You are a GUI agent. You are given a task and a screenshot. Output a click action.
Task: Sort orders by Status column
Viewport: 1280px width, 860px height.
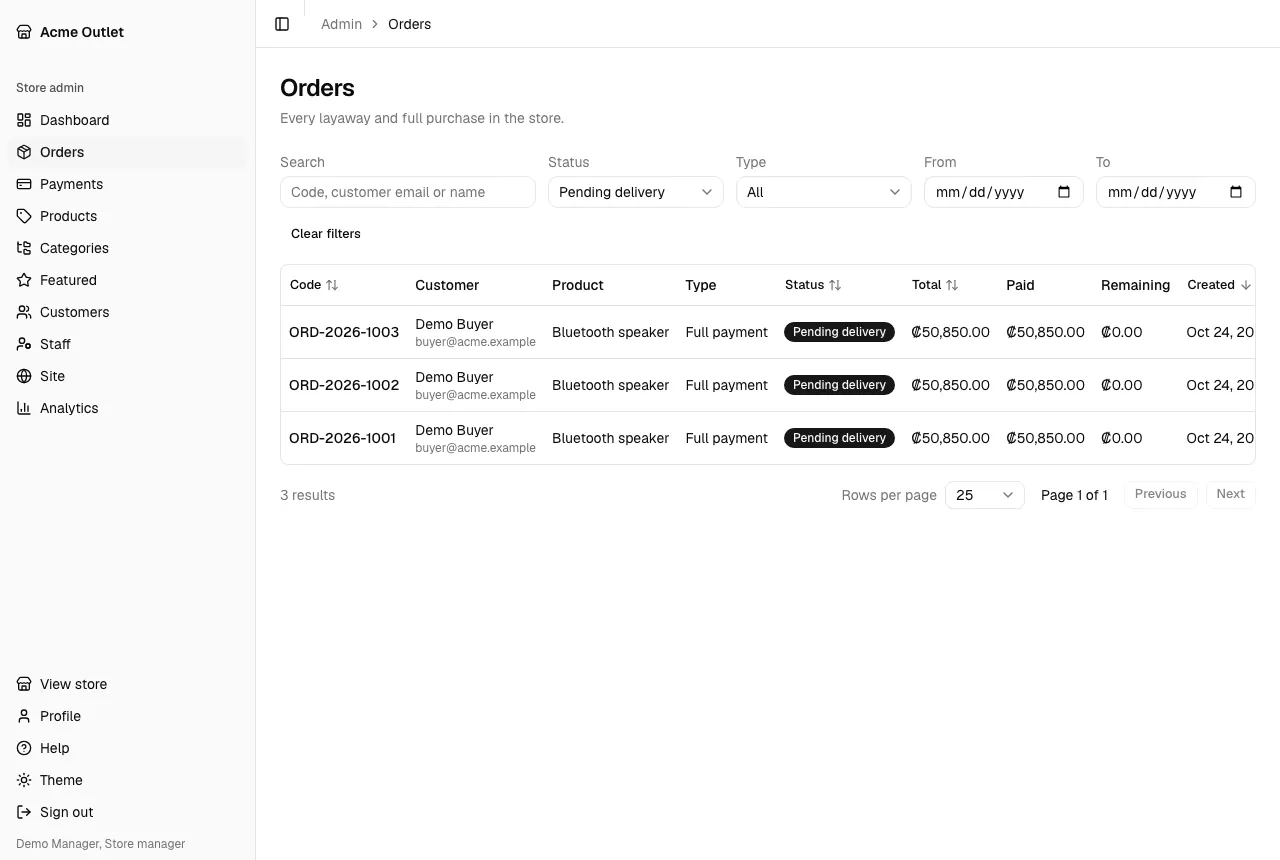pyautogui.click(x=813, y=285)
